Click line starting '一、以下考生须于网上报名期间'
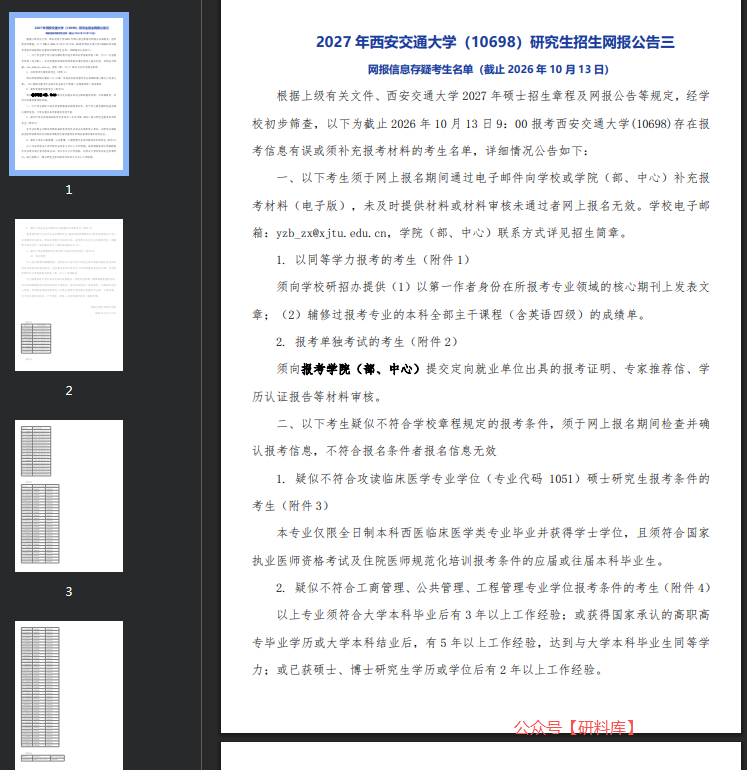 (x=493, y=178)
